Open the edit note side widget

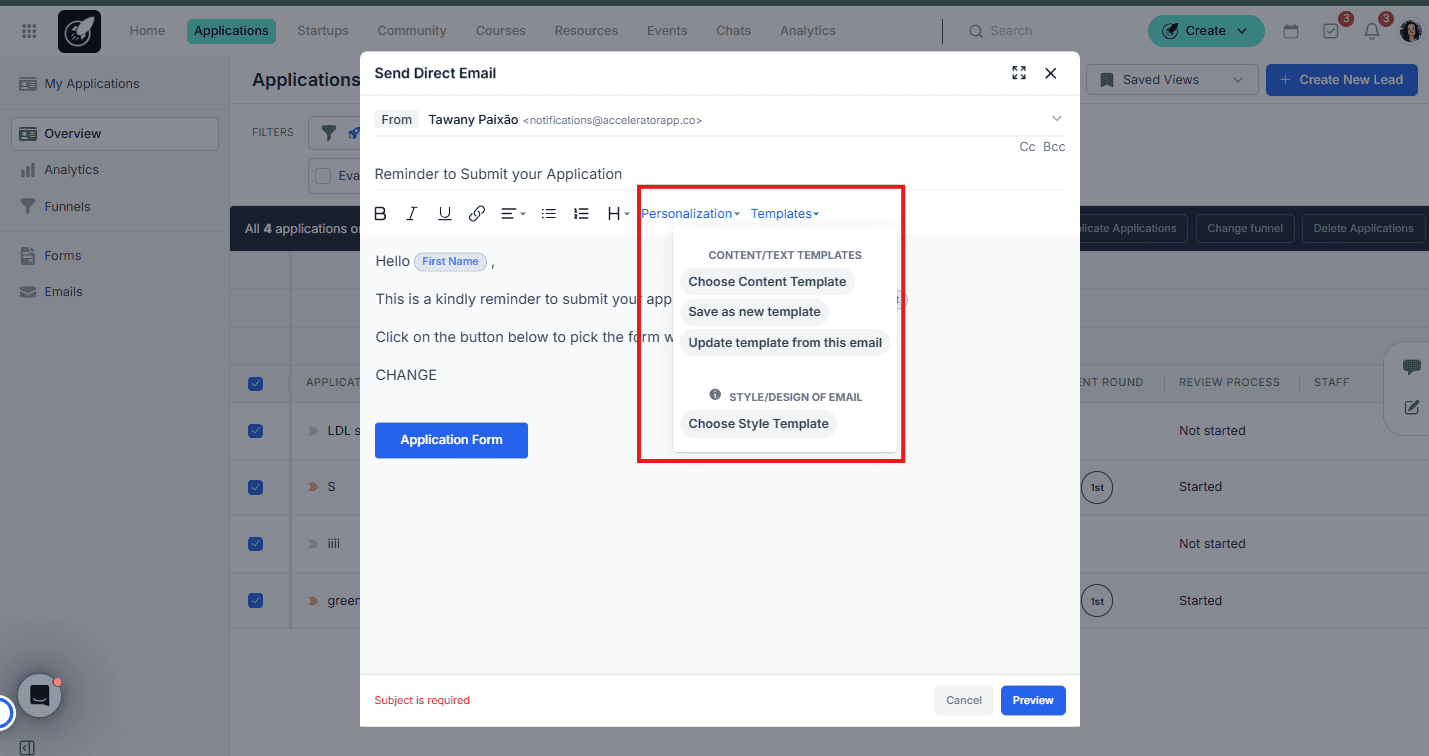coord(1412,407)
